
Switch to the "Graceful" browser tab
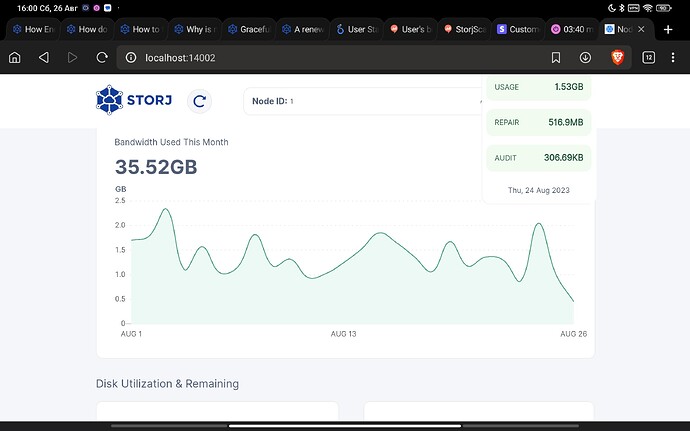(x=251, y=30)
